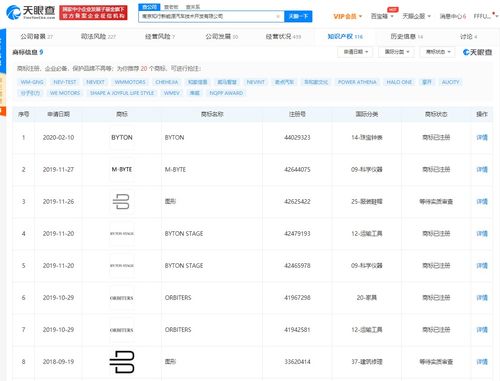Click the NEVEXT recommended trademark tag

click(x=95, y=82)
